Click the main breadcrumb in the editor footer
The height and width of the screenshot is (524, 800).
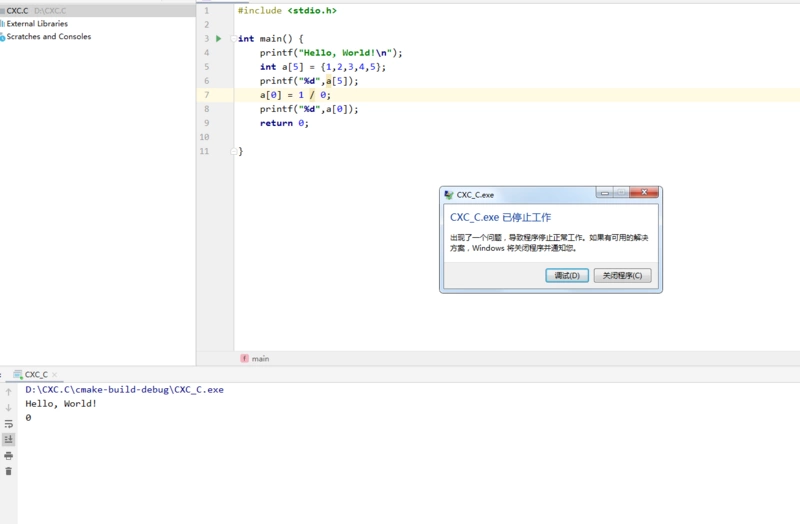pos(260,358)
